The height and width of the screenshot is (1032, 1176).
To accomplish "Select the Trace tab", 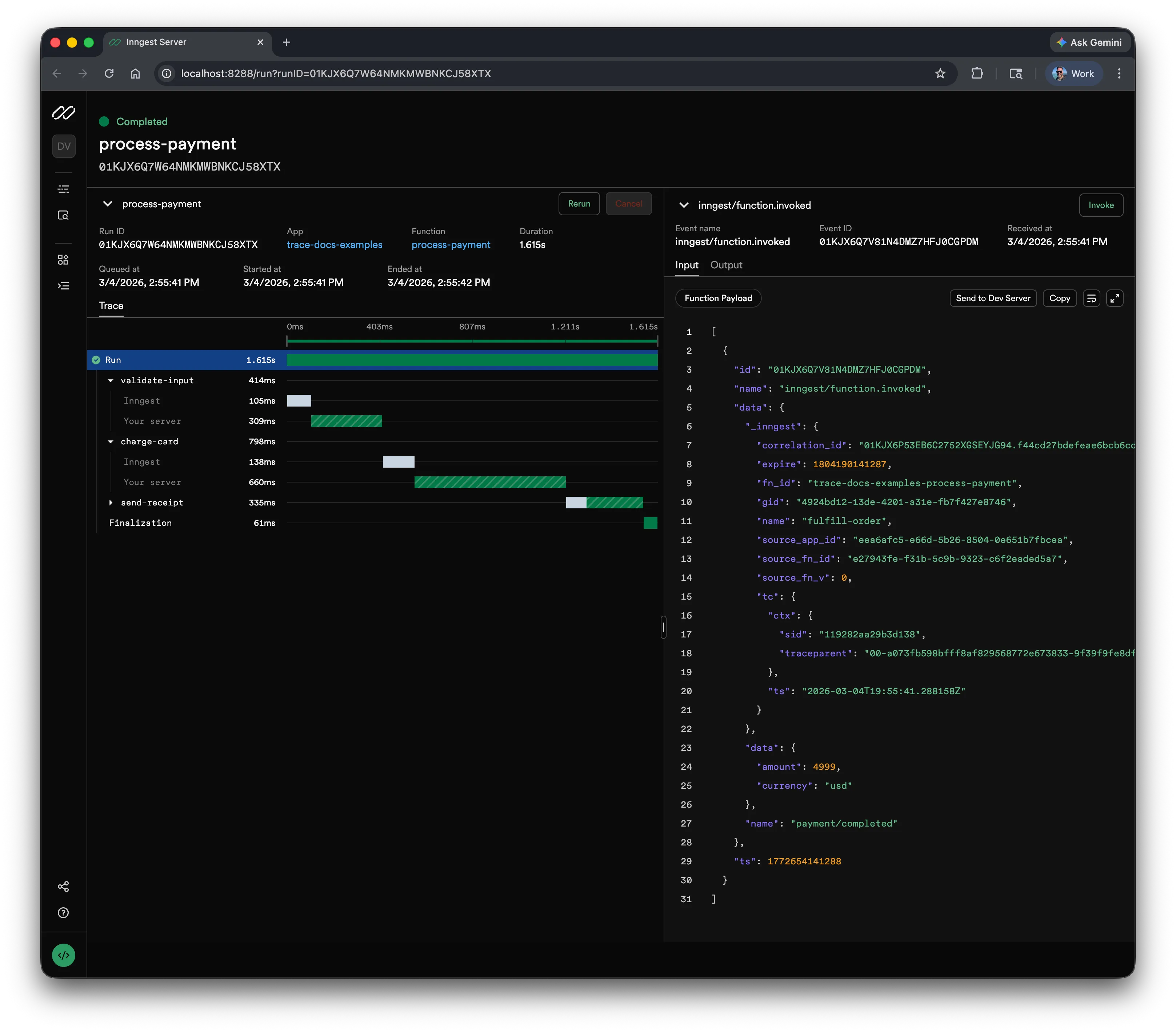I will 111,306.
